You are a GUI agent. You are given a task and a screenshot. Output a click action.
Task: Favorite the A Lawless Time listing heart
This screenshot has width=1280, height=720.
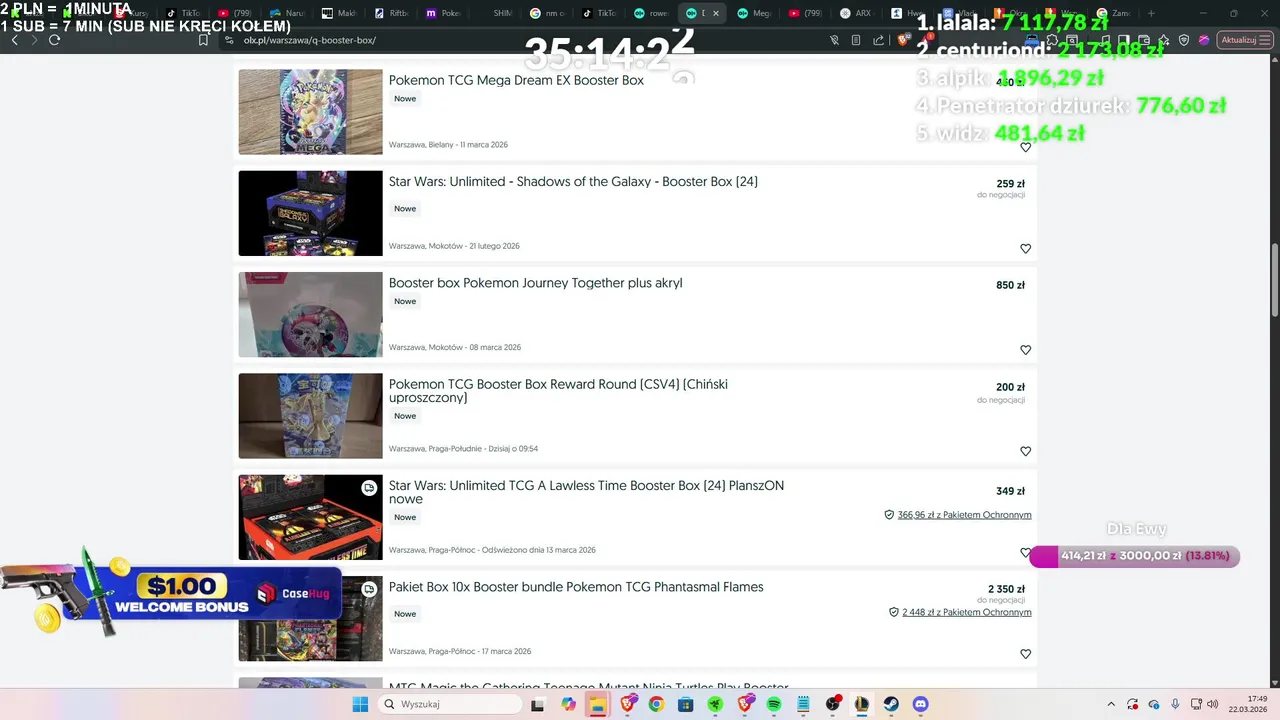(x=1024, y=552)
